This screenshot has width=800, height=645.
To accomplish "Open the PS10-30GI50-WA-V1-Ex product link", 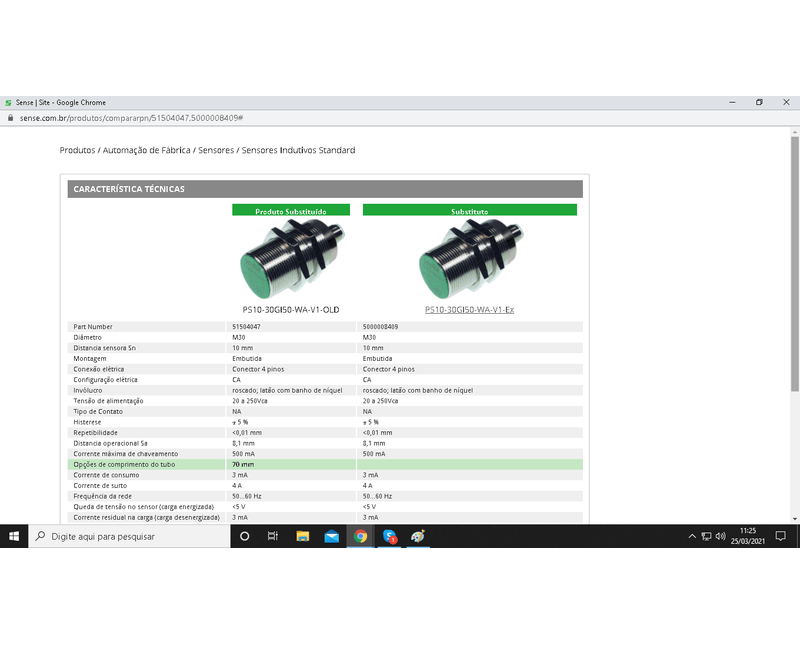I will click(x=469, y=310).
